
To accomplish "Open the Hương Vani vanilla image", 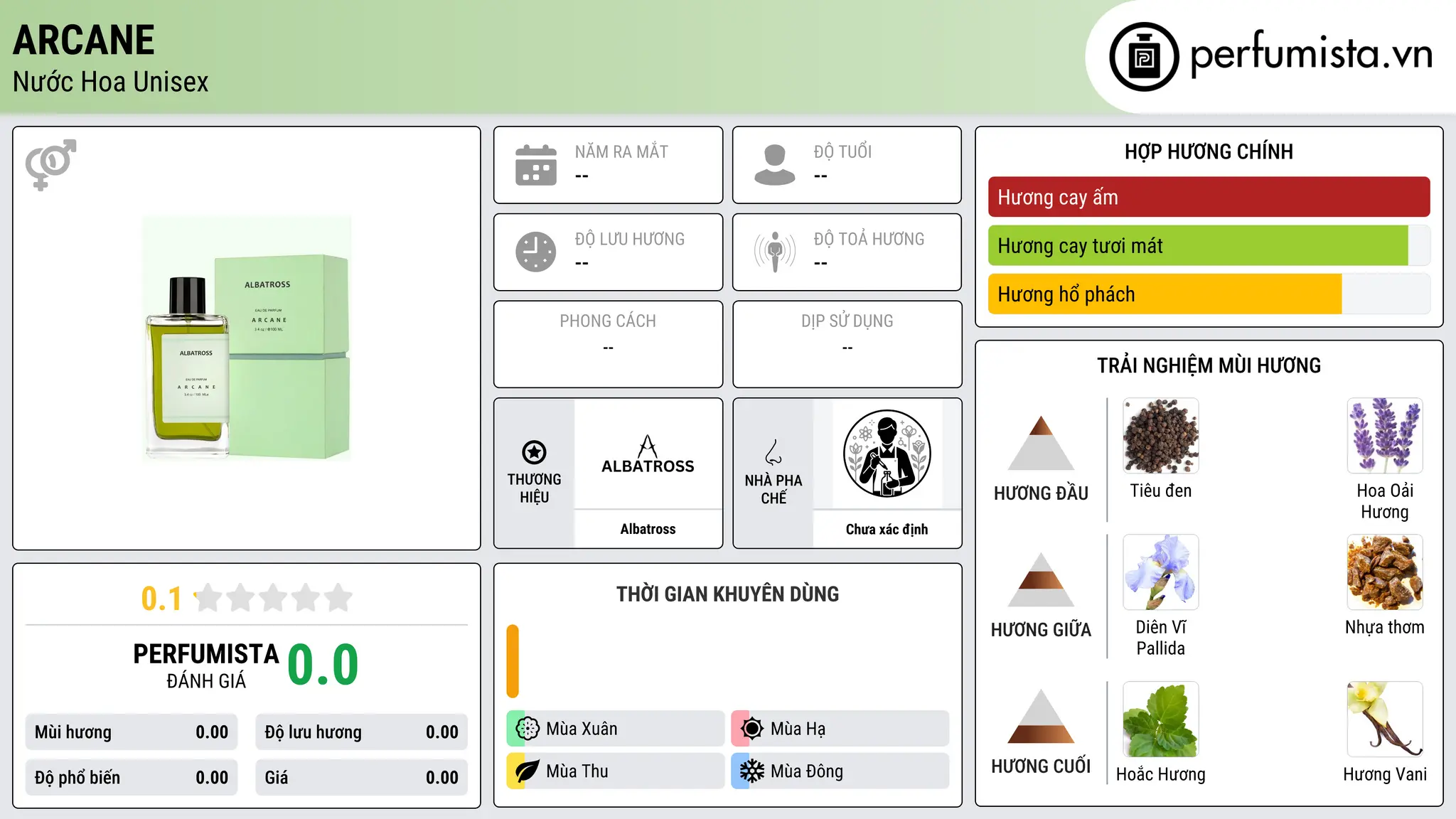I will tap(1385, 719).
